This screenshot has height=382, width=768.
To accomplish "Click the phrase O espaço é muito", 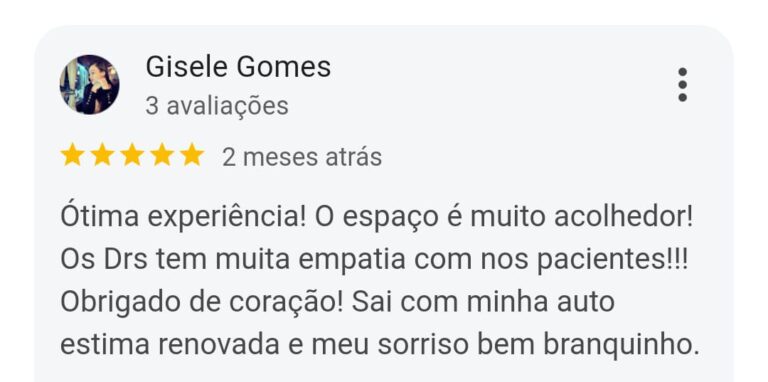I will point(430,218).
